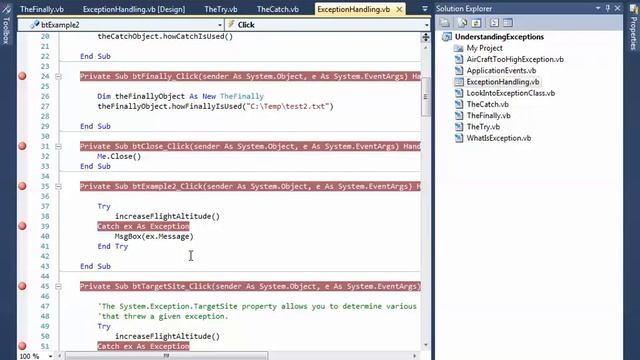Click the "C:\Temp\test2.txt" string literal
640x360 pixels.
(288, 107)
